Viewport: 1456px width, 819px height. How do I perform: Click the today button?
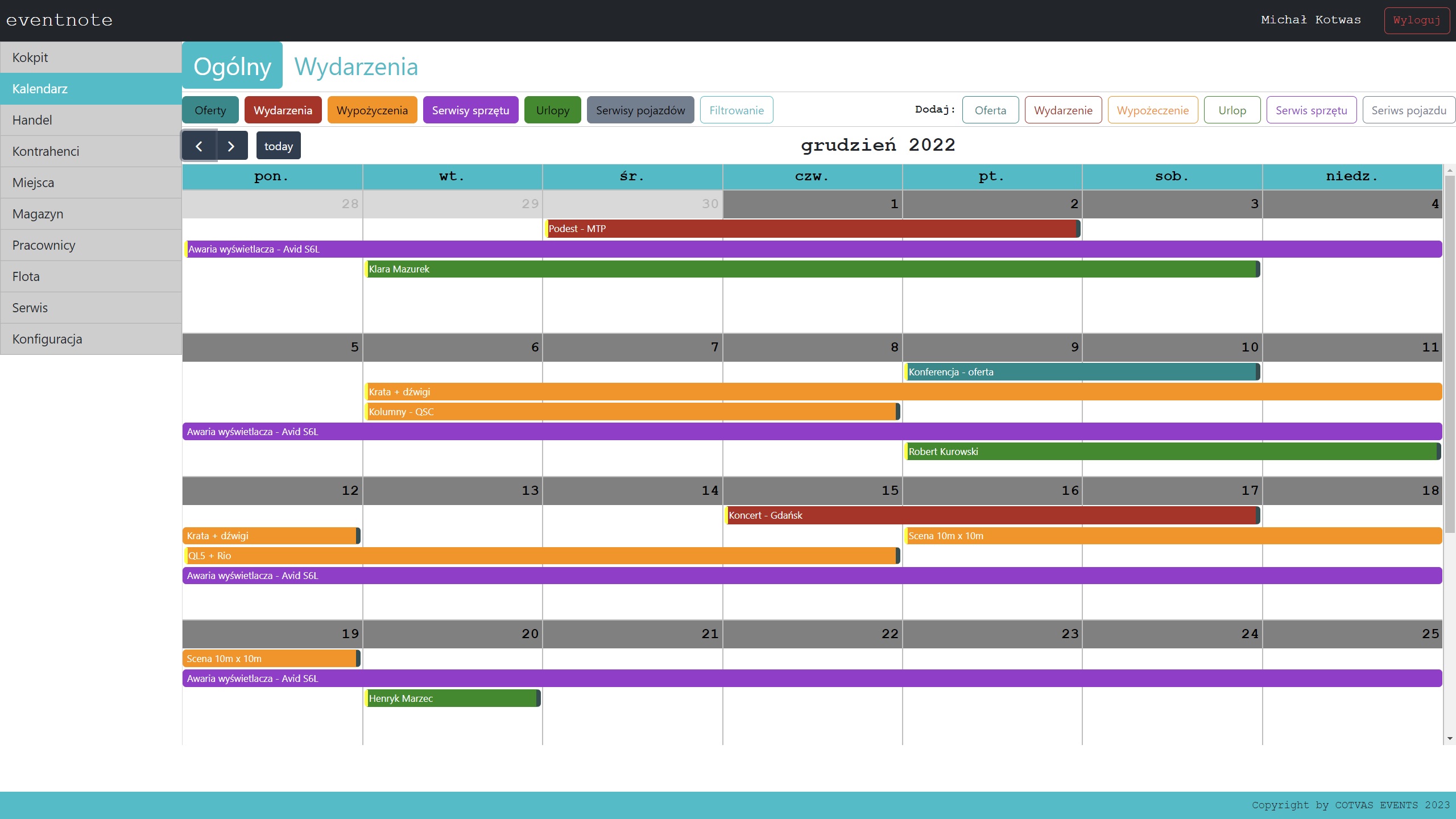tap(278, 146)
